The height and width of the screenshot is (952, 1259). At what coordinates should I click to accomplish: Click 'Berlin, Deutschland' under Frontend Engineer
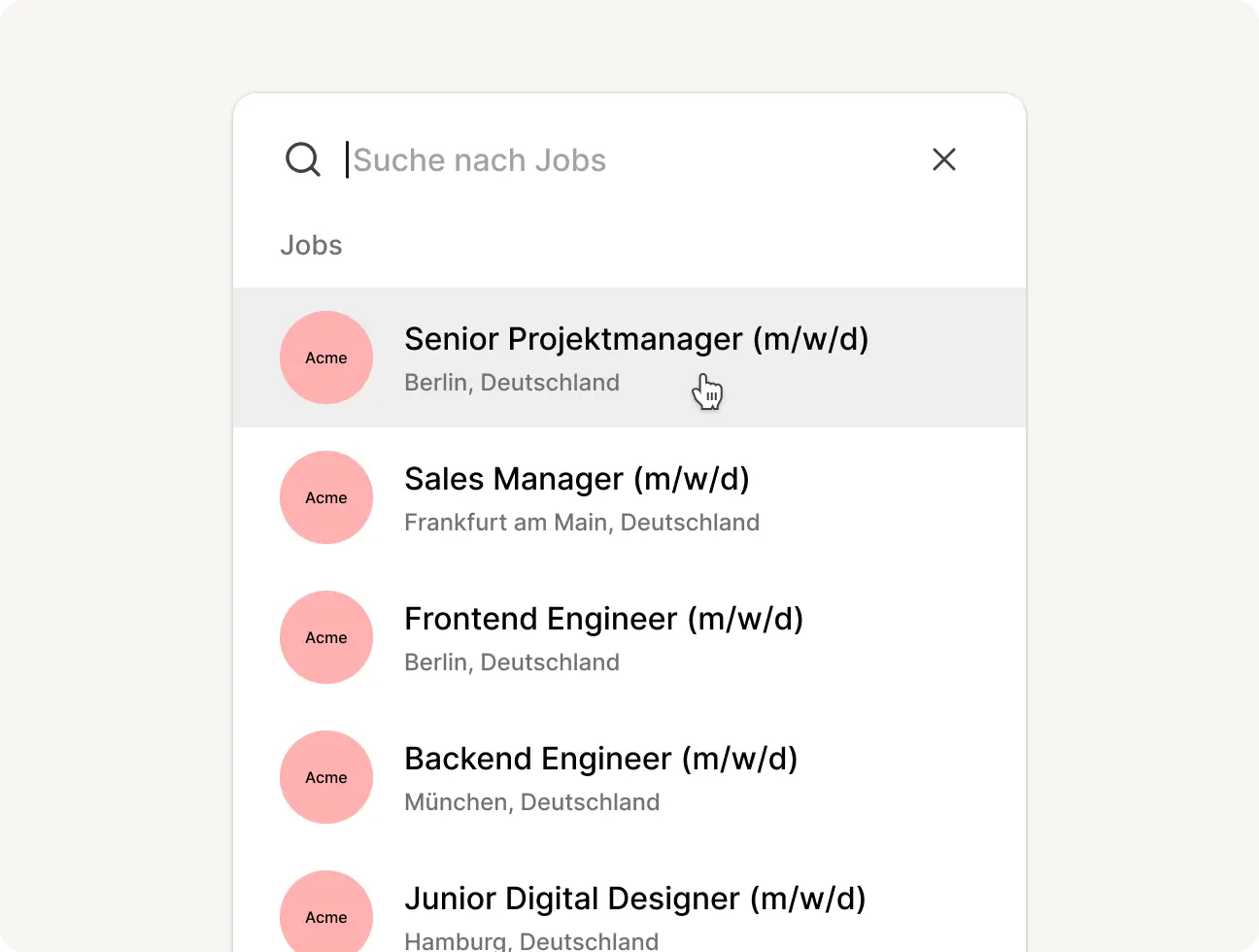pyautogui.click(x=512, y=663)
